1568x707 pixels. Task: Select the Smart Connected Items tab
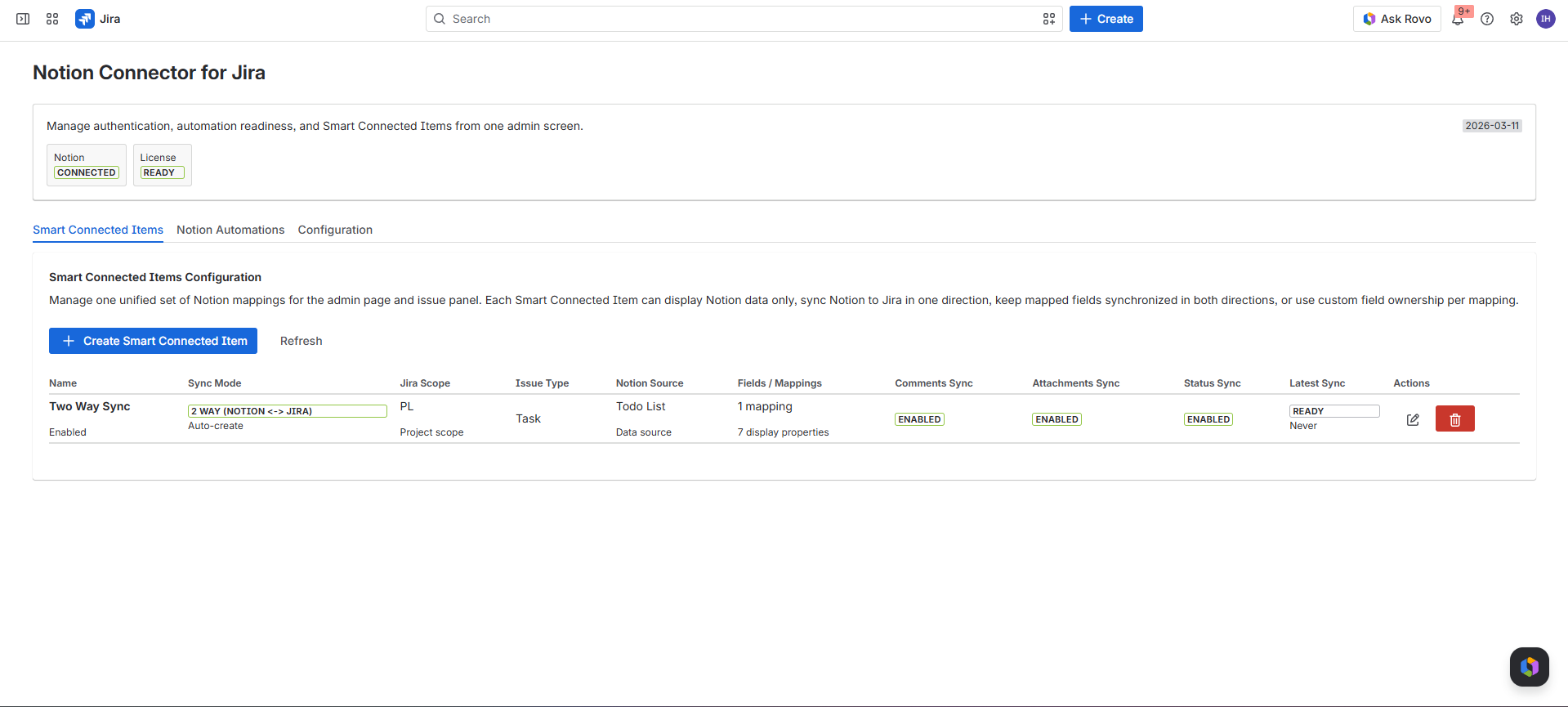98,230
